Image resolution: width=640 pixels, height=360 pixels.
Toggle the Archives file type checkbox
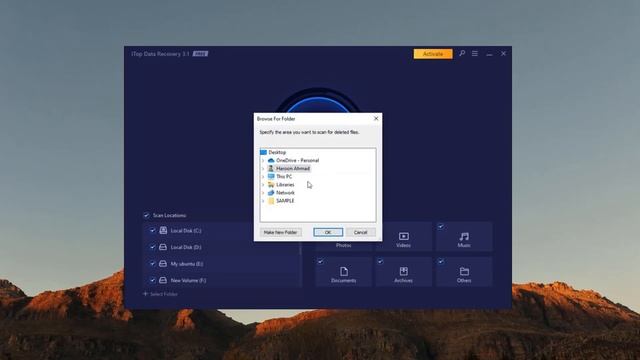[380, 262]
